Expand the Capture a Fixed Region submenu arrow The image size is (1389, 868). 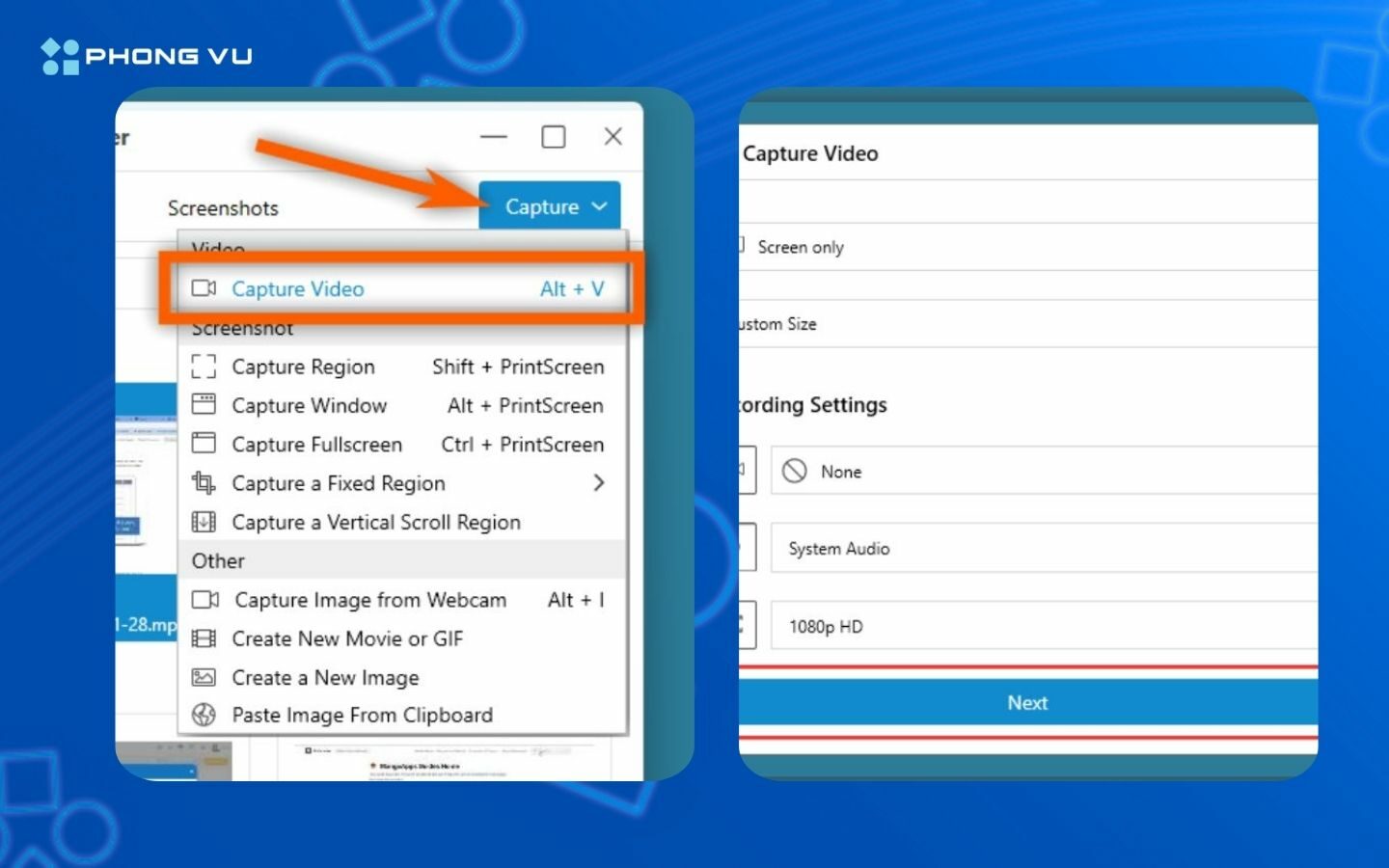coord(599,482)
